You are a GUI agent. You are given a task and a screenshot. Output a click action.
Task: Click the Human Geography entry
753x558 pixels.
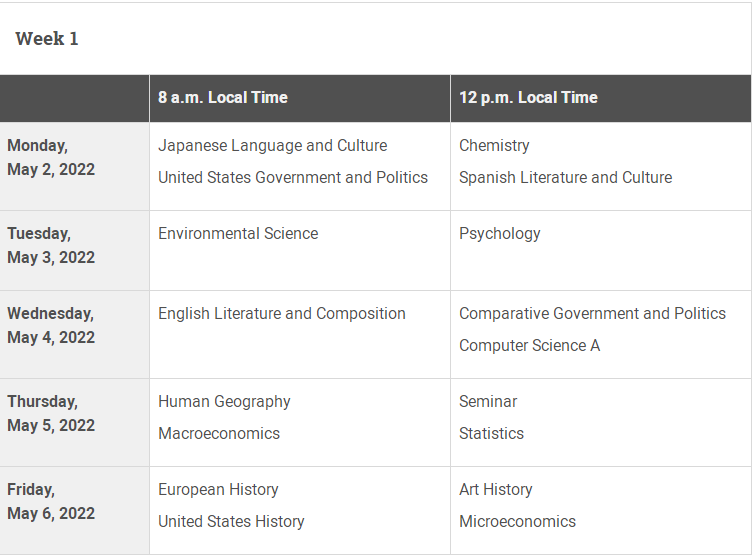click(224, 402)
